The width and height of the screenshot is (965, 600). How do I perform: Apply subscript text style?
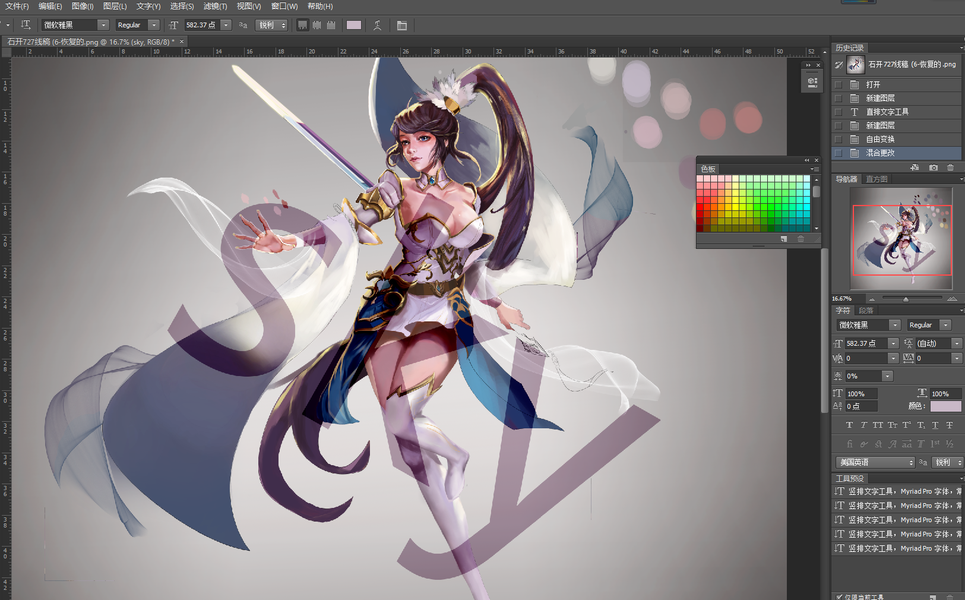[x=921, y=425]
